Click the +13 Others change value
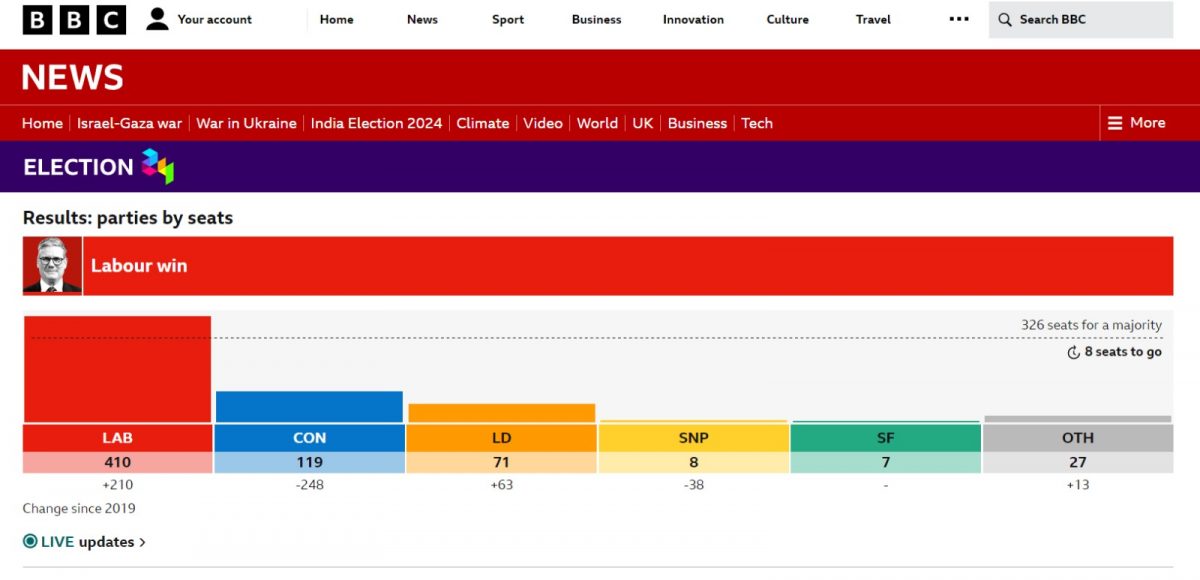 coord(1078,485)
